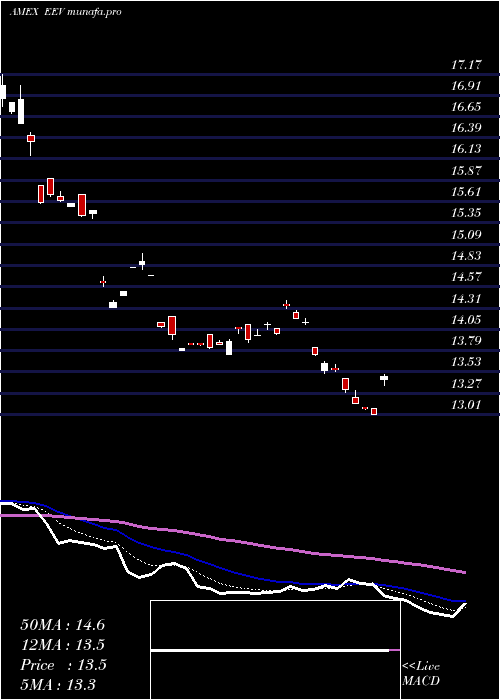Click the Price : 13.5 readout
The width and height of the screenshot is (500, 700).
[63, 665]
